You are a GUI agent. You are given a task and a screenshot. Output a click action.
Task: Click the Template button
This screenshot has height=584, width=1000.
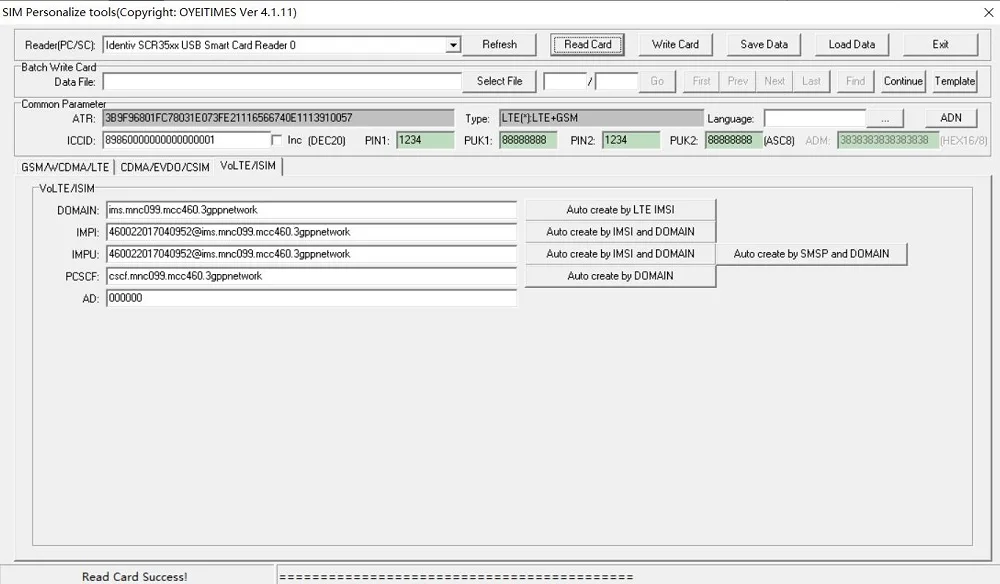[x=955, y=81]
